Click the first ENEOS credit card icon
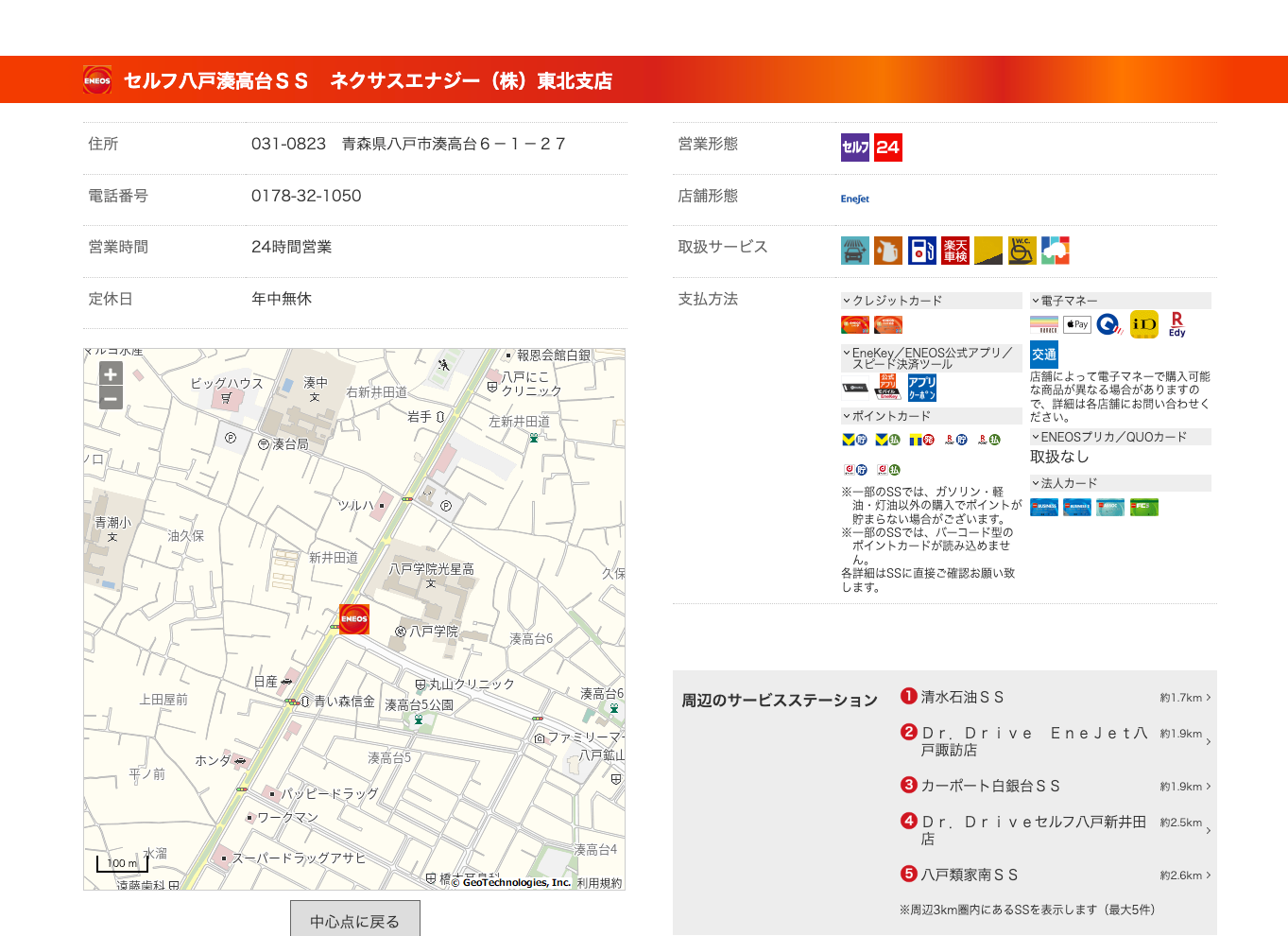 coord(855,325)
